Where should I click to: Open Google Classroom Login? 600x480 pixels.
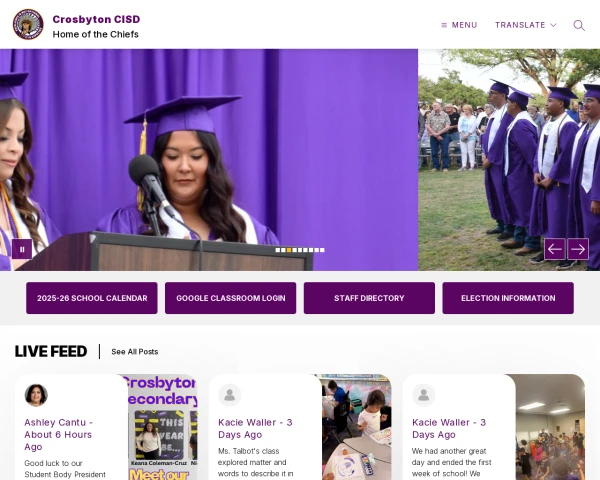click(231, 298)
